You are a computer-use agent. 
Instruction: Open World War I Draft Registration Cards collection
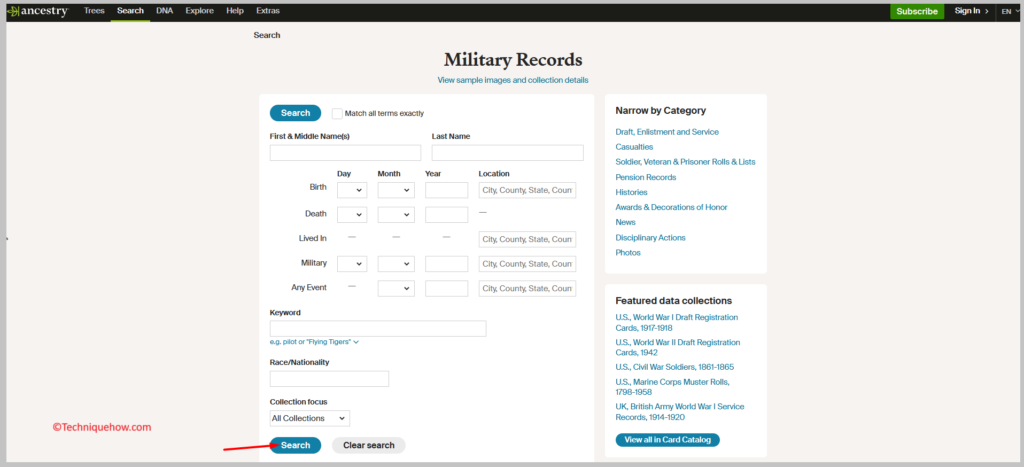tap(677, 323)
